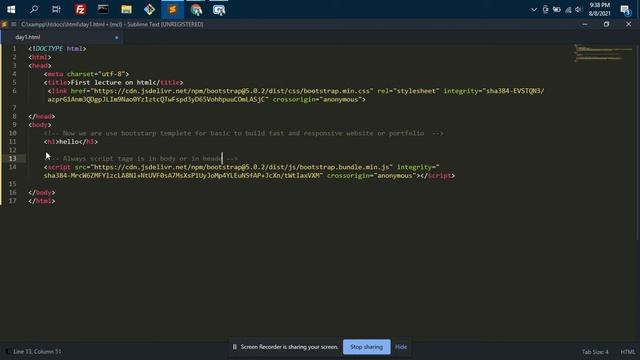
Task: Open the Action Center notifications icon
Action: [x=625, y=9]
